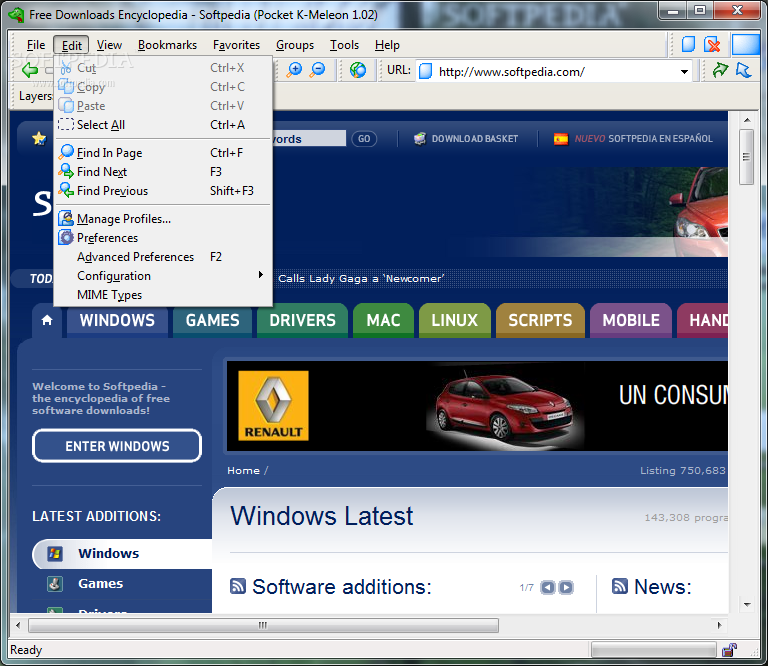This screenshot has width=768, height=666.
Task: Click the Softpedia keywords search field
Action: [x=309, y=139]
